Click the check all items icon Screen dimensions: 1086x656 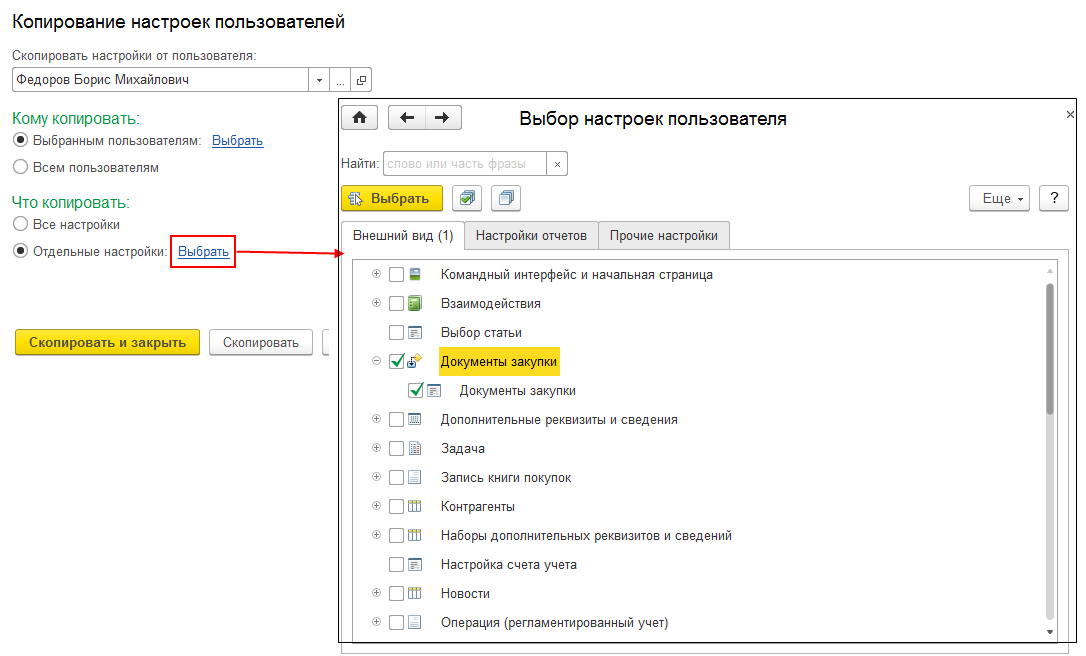click(467, 198)
